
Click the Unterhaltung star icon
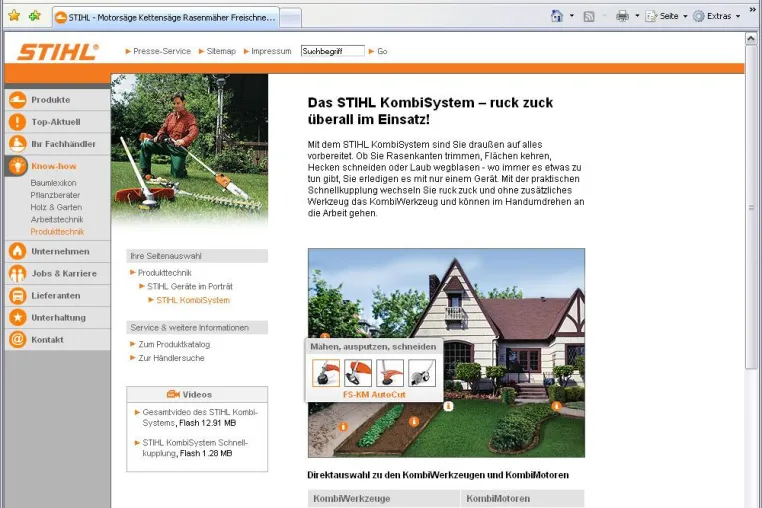(17, 317)
